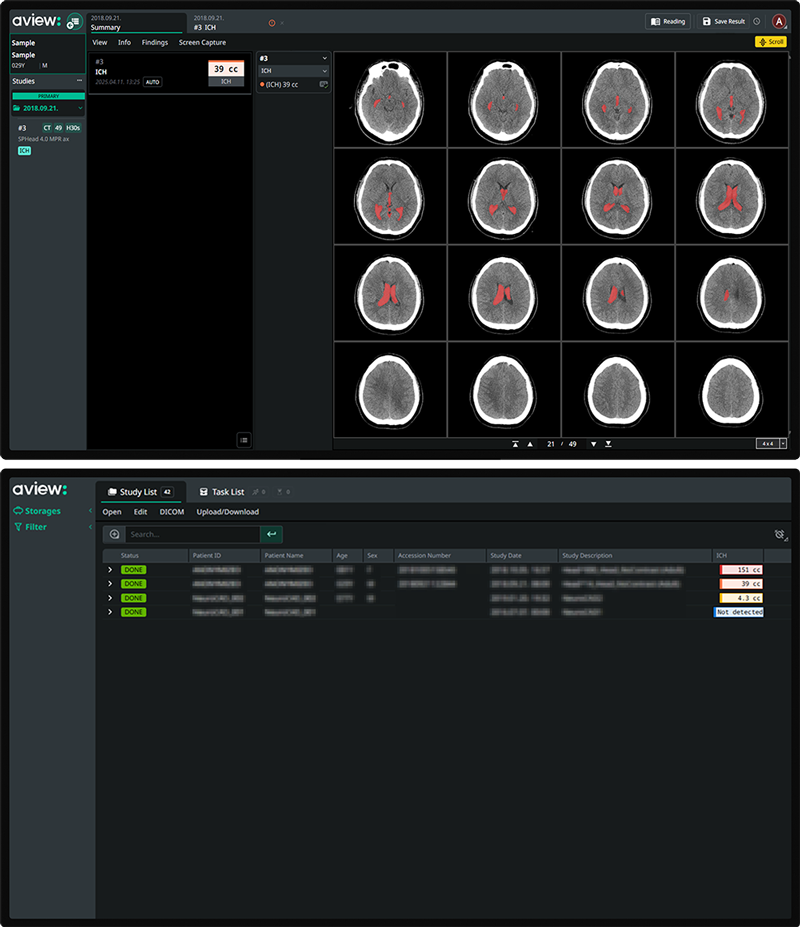Open the DICOM menu

point(171,512)
